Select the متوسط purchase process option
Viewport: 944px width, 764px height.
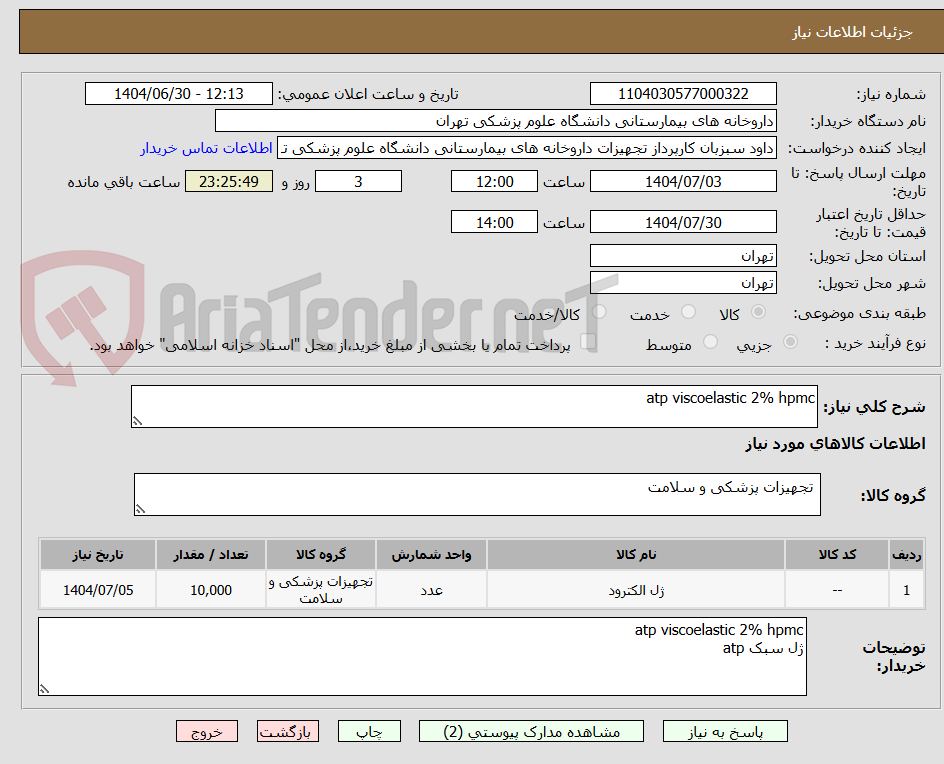tap(711, 343)
